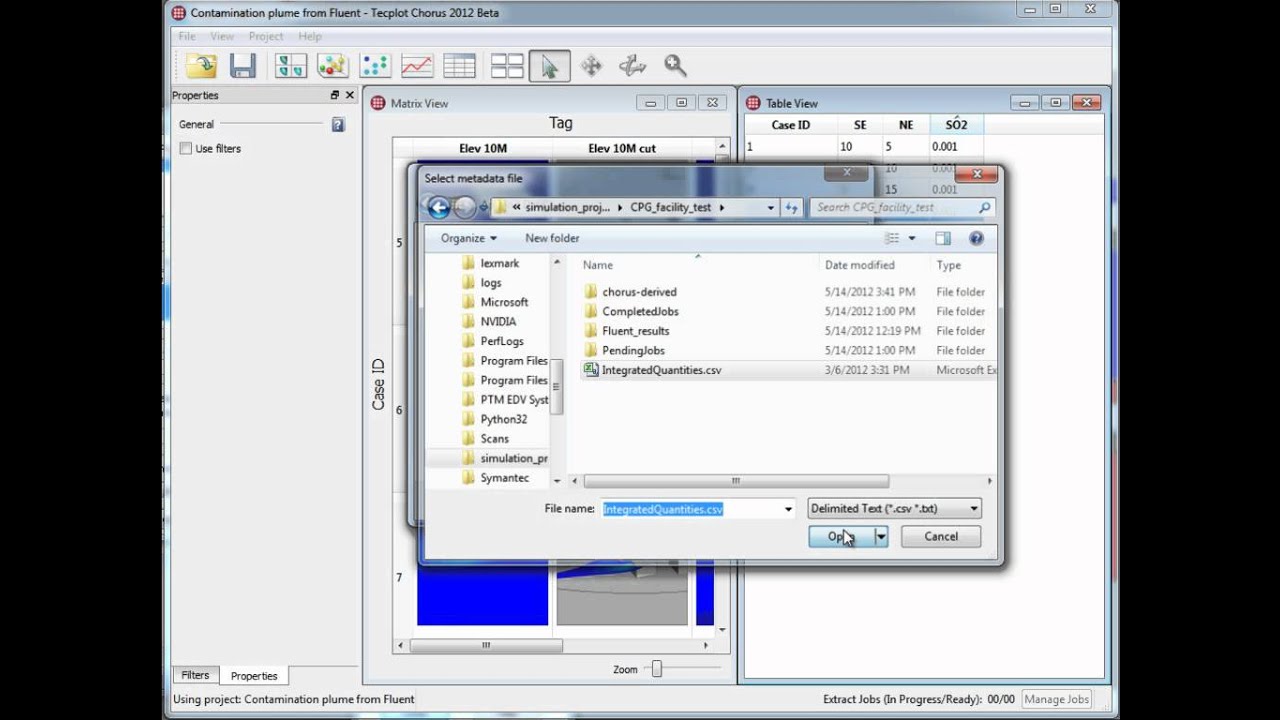Screen dimensions: 1280x720
Task: Expand the Organize dropdown
Action: pos(469,238)
